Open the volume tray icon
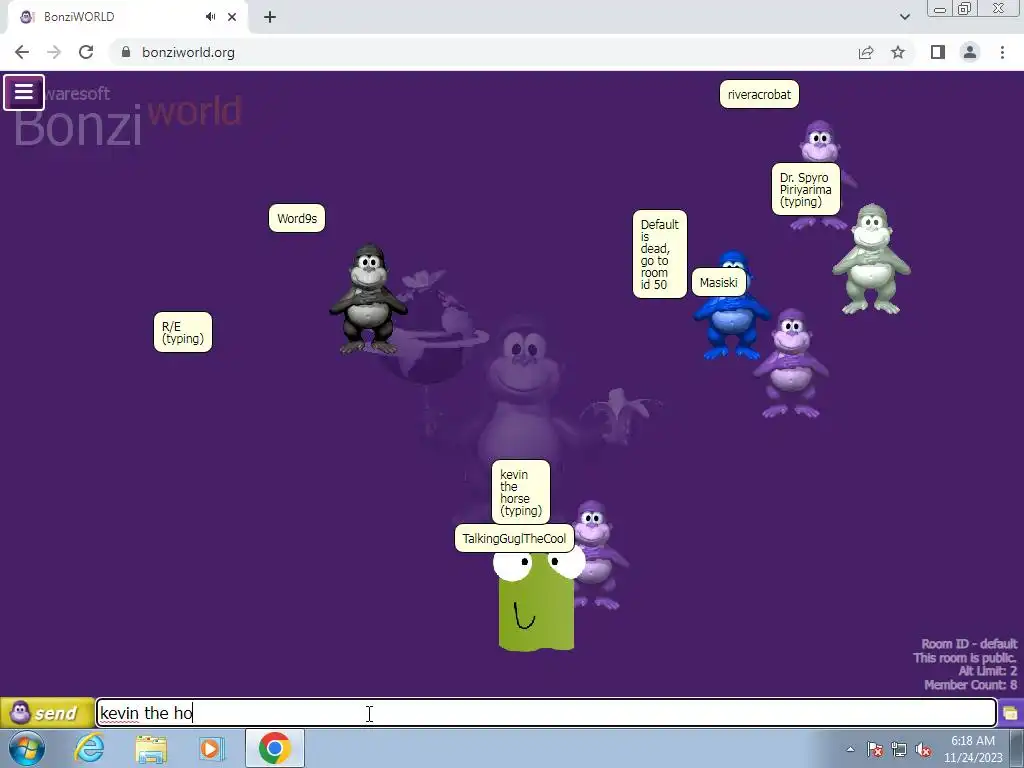 (x=923, y=749)
